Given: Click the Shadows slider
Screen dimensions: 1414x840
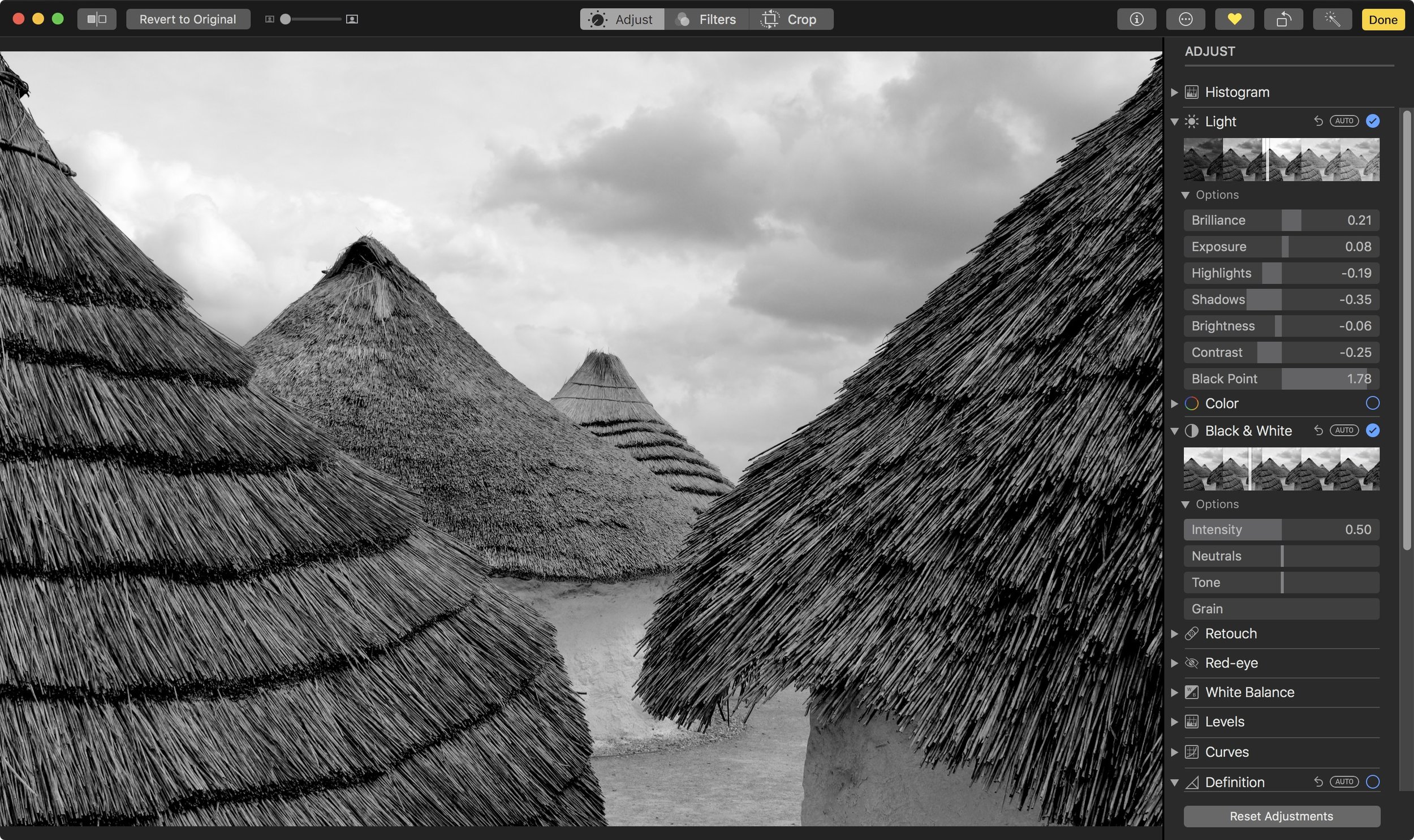Looking at the screenshot, I should click(x=1282, y=299).
